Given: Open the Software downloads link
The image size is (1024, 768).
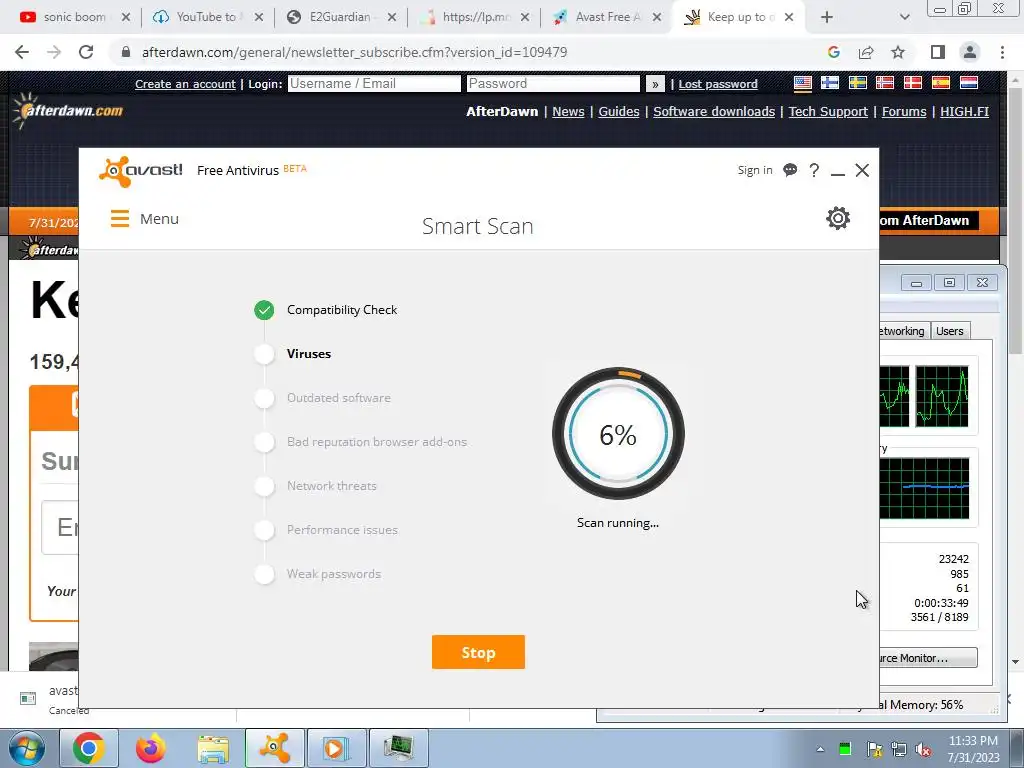Looking at the screenshot, I should (714, 112).
